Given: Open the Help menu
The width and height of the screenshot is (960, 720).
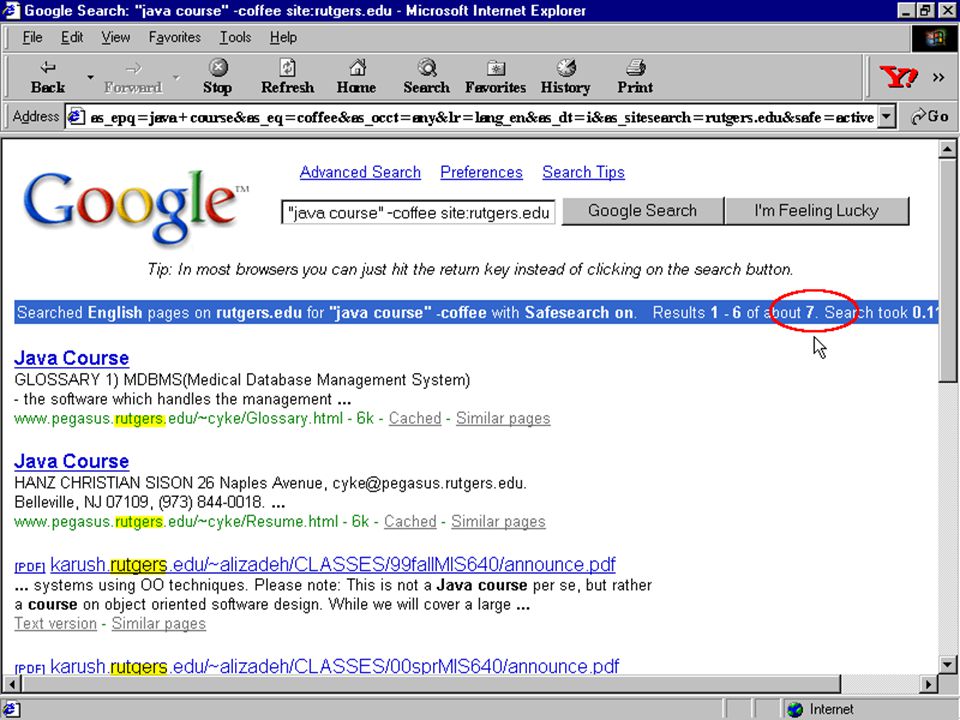Looking at the screenshot, I should coord(283,37).
